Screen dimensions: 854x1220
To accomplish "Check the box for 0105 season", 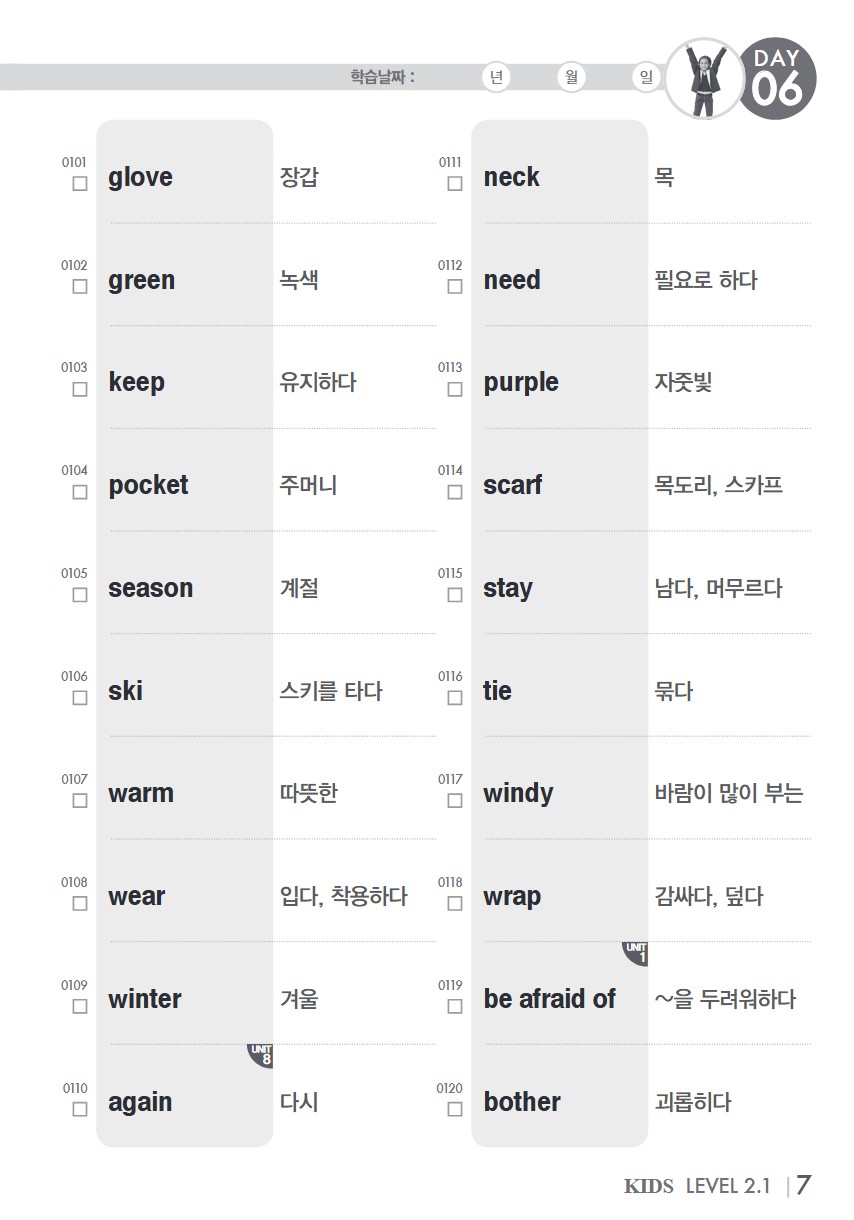I will coord(80,595).
